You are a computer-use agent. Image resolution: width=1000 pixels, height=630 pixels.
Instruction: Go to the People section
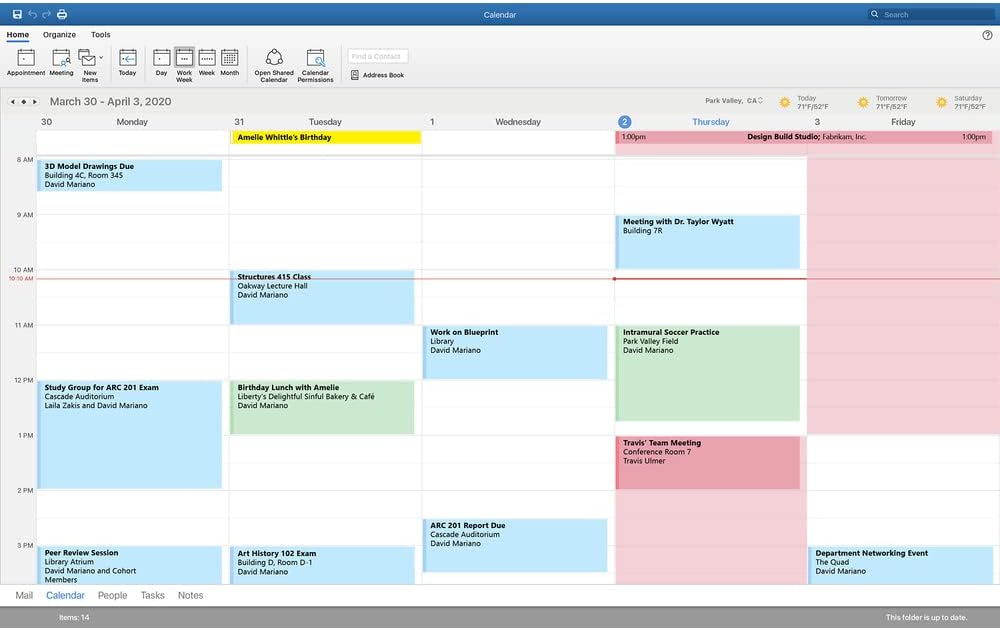point(112,595)
